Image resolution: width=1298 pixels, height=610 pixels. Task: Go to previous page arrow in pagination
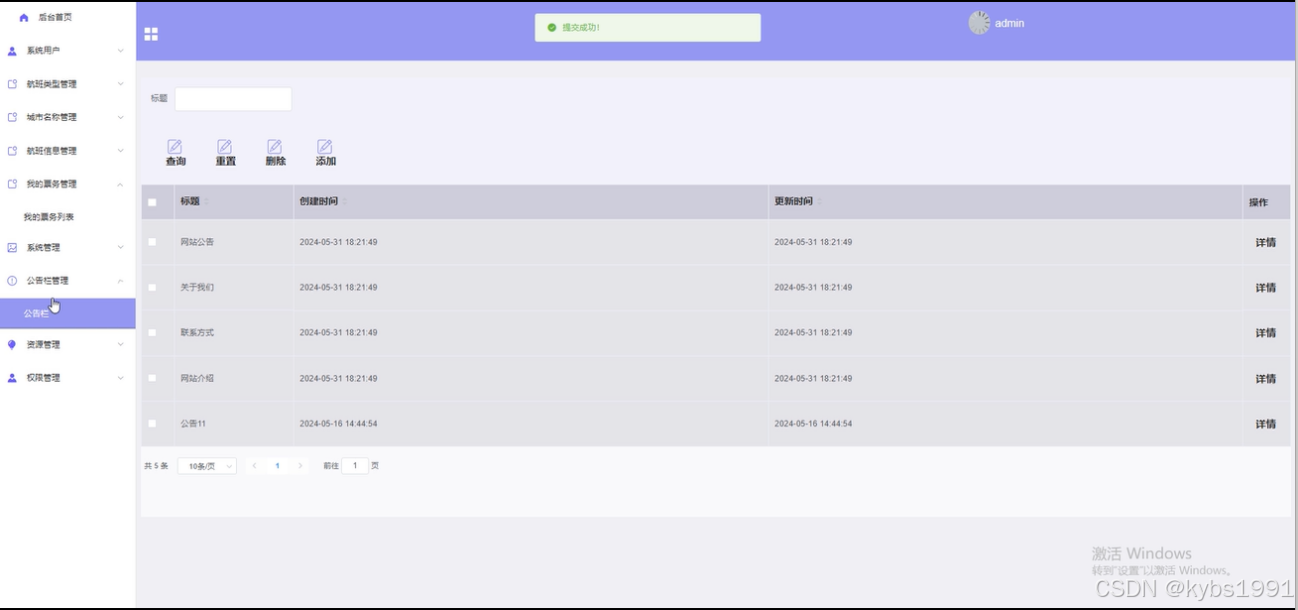(x=254, y=466)
